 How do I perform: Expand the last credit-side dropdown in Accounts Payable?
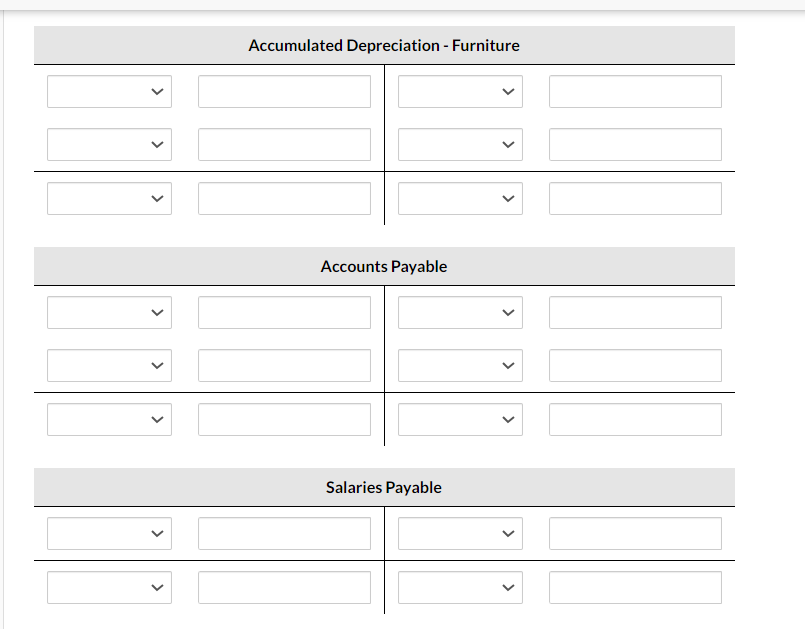tap(460, 419)
